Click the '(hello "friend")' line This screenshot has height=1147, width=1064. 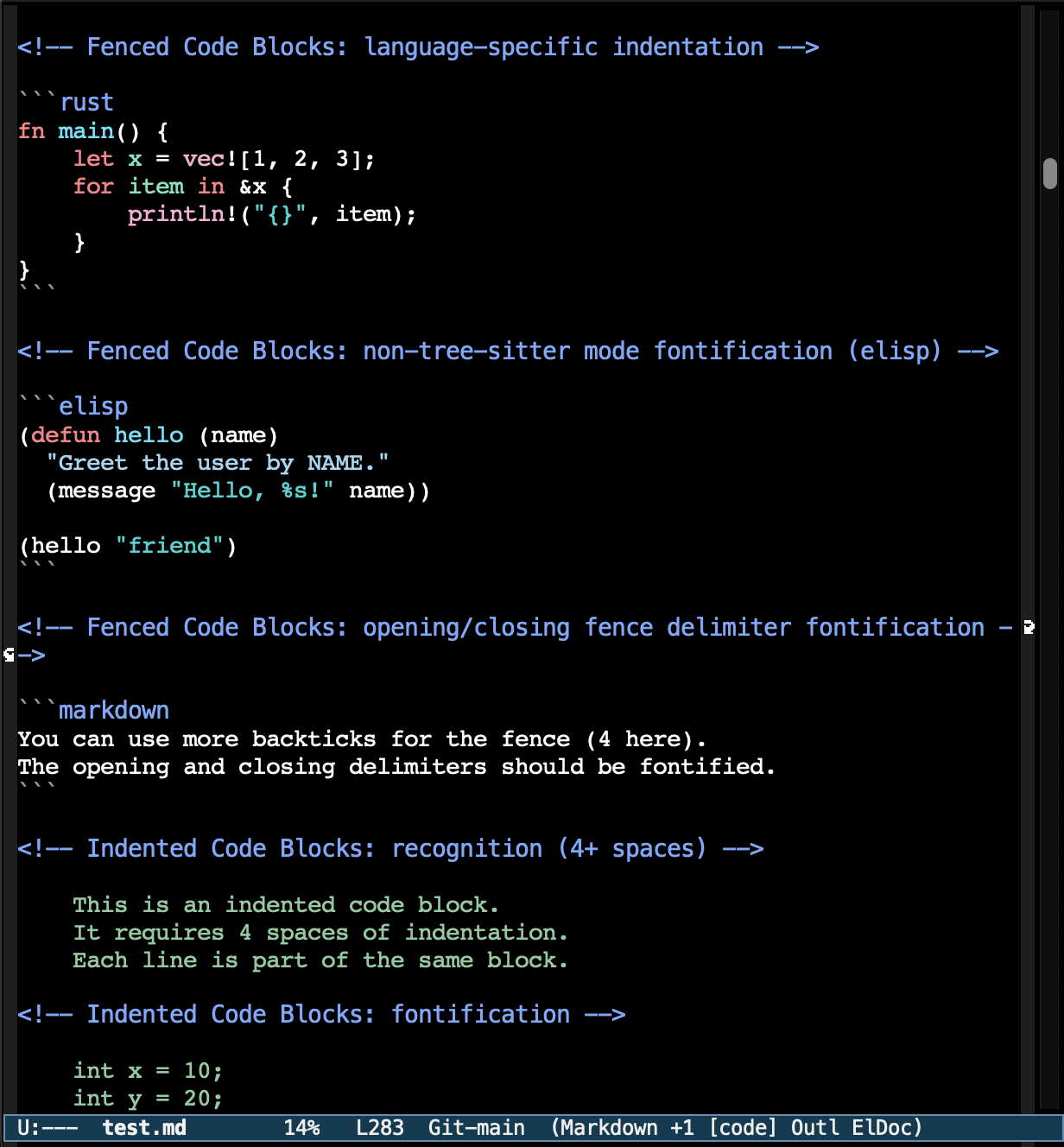click(128, 546)
